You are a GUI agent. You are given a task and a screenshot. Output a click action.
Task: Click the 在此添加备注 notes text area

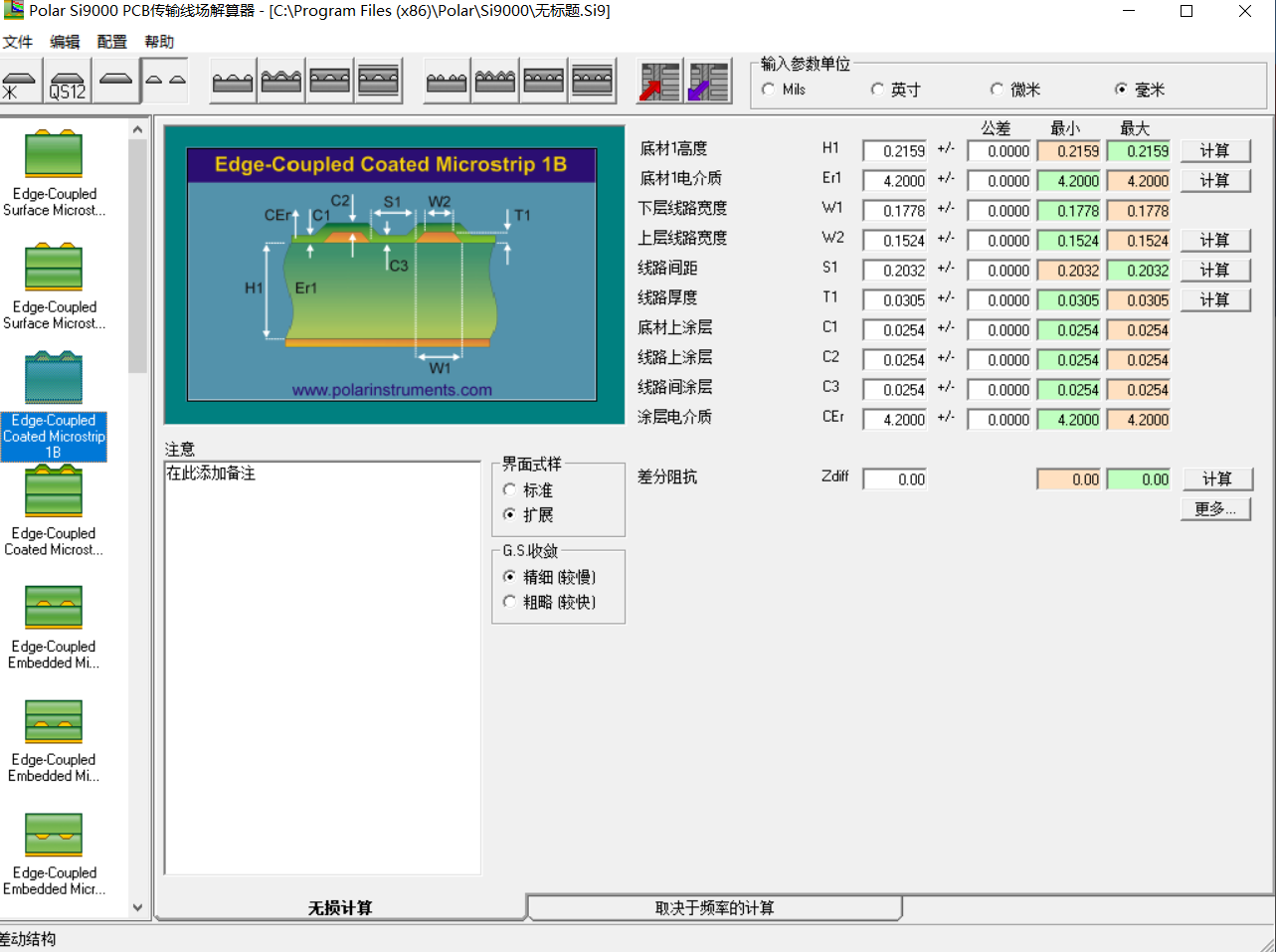click(x=322, y=667)
